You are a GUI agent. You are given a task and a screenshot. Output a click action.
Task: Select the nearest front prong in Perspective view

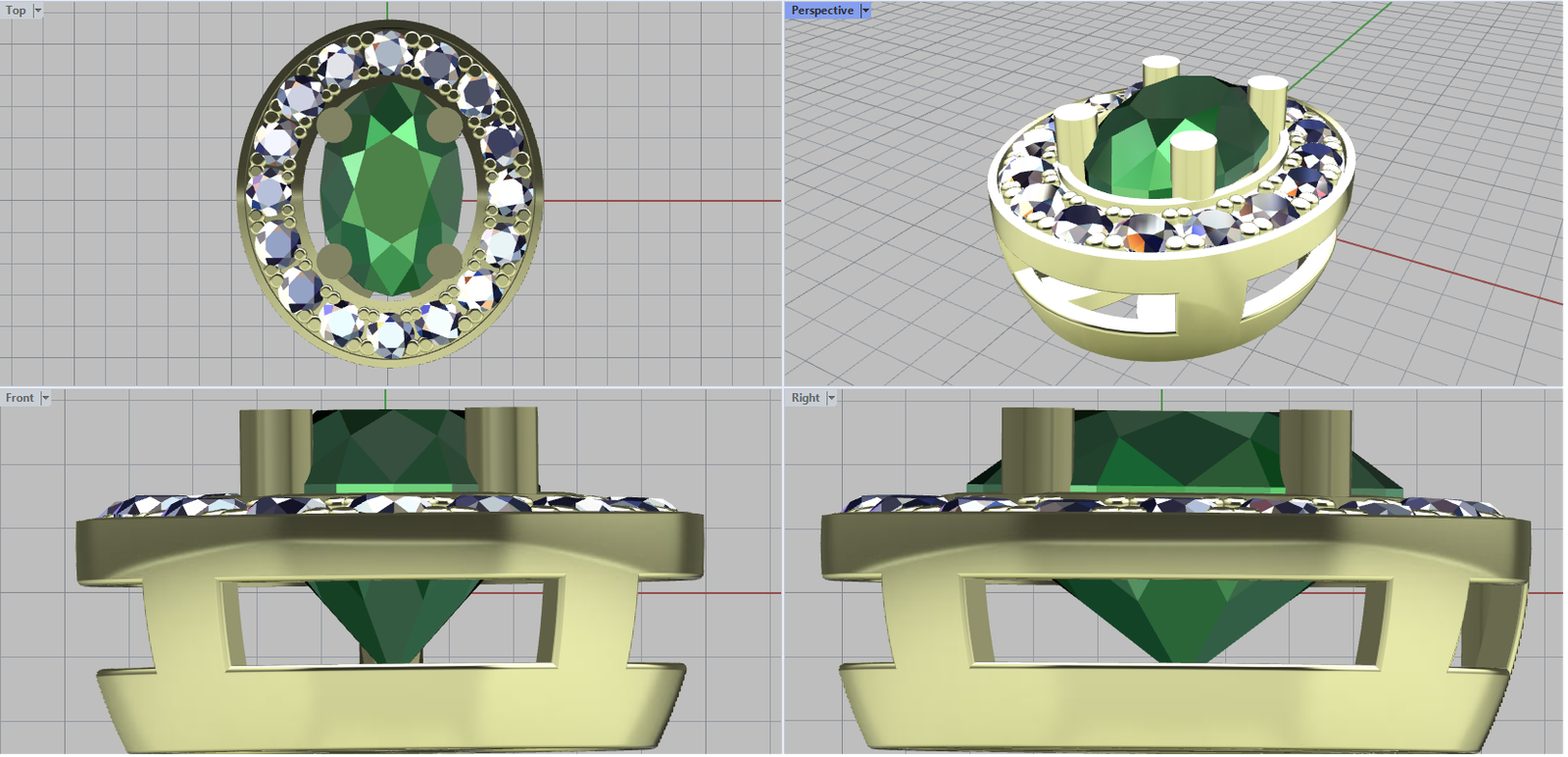(x=1194, y=165)
